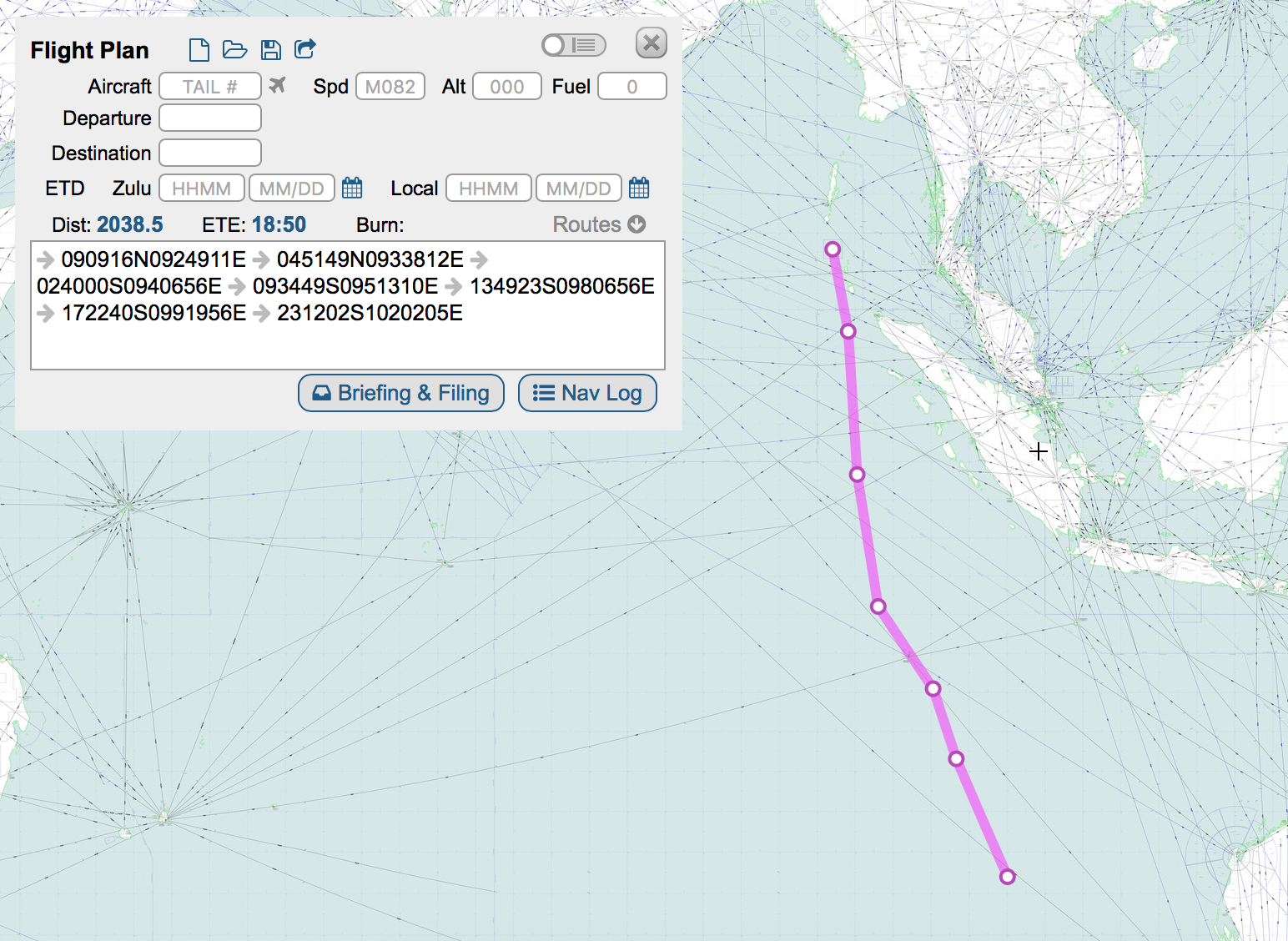The height and width of the screenshot is (941, 1288).
Task: Click the Local HHMM time field
Action: [489, 189]
